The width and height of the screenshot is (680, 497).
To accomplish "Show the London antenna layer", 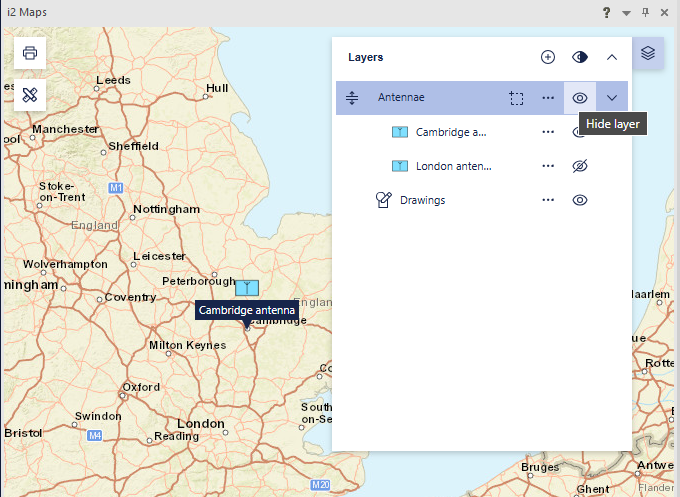I will click(x=579, y=166).
